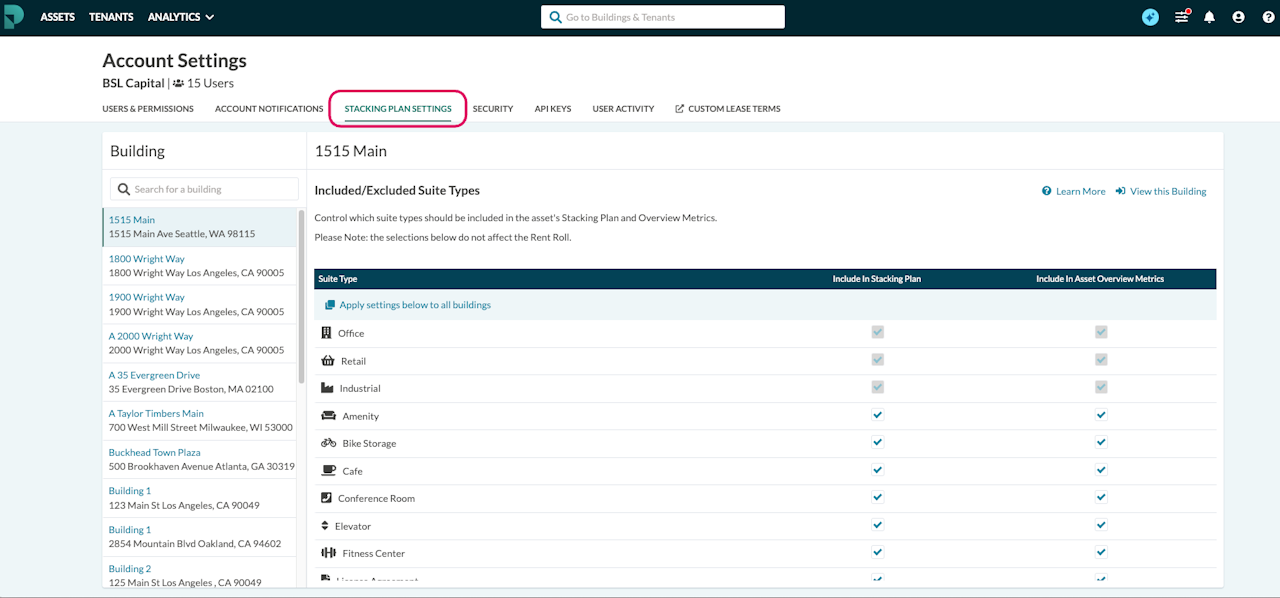Open the AI sparkle assistant icon

tap(1150, 17)
